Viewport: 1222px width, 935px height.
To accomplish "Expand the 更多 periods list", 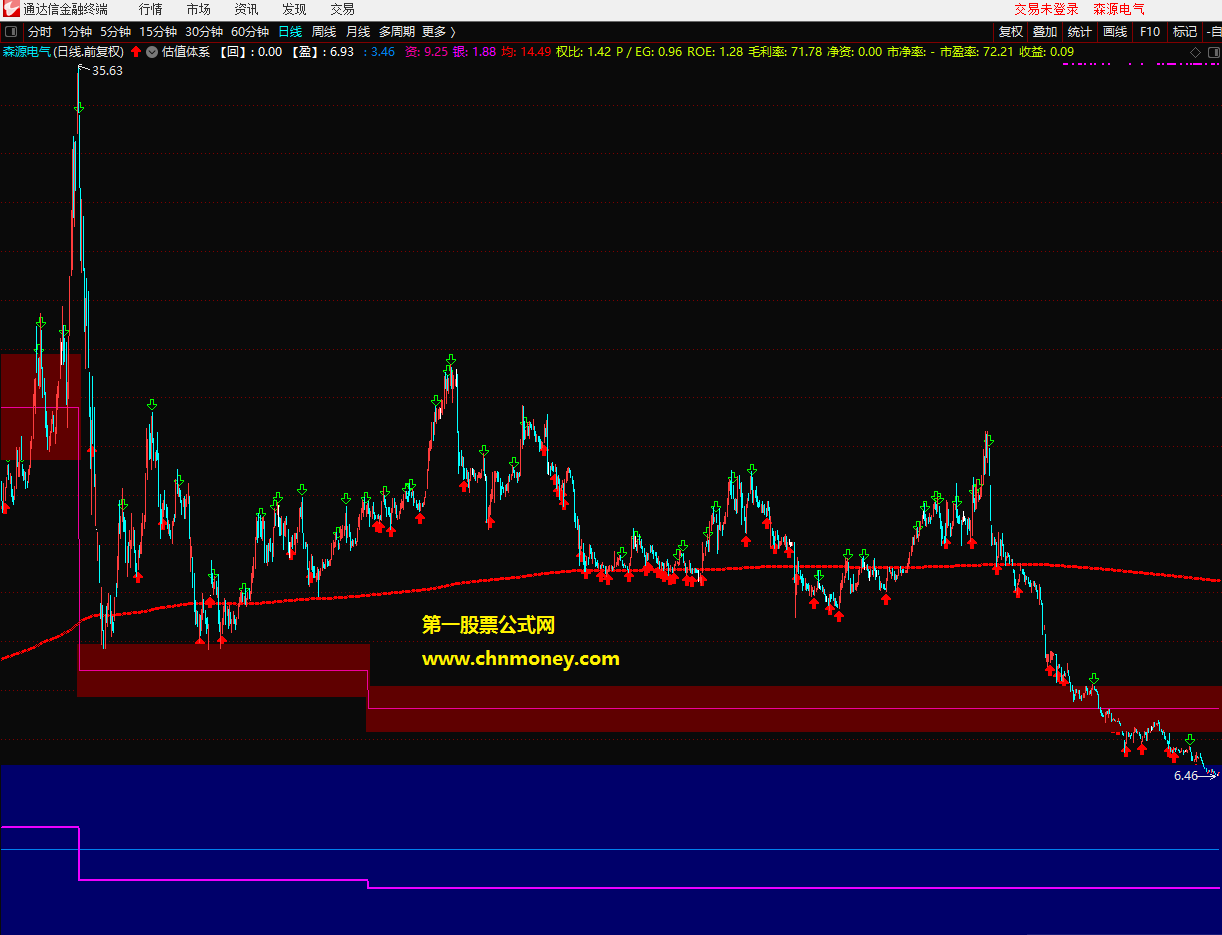I will coord(438,32).
